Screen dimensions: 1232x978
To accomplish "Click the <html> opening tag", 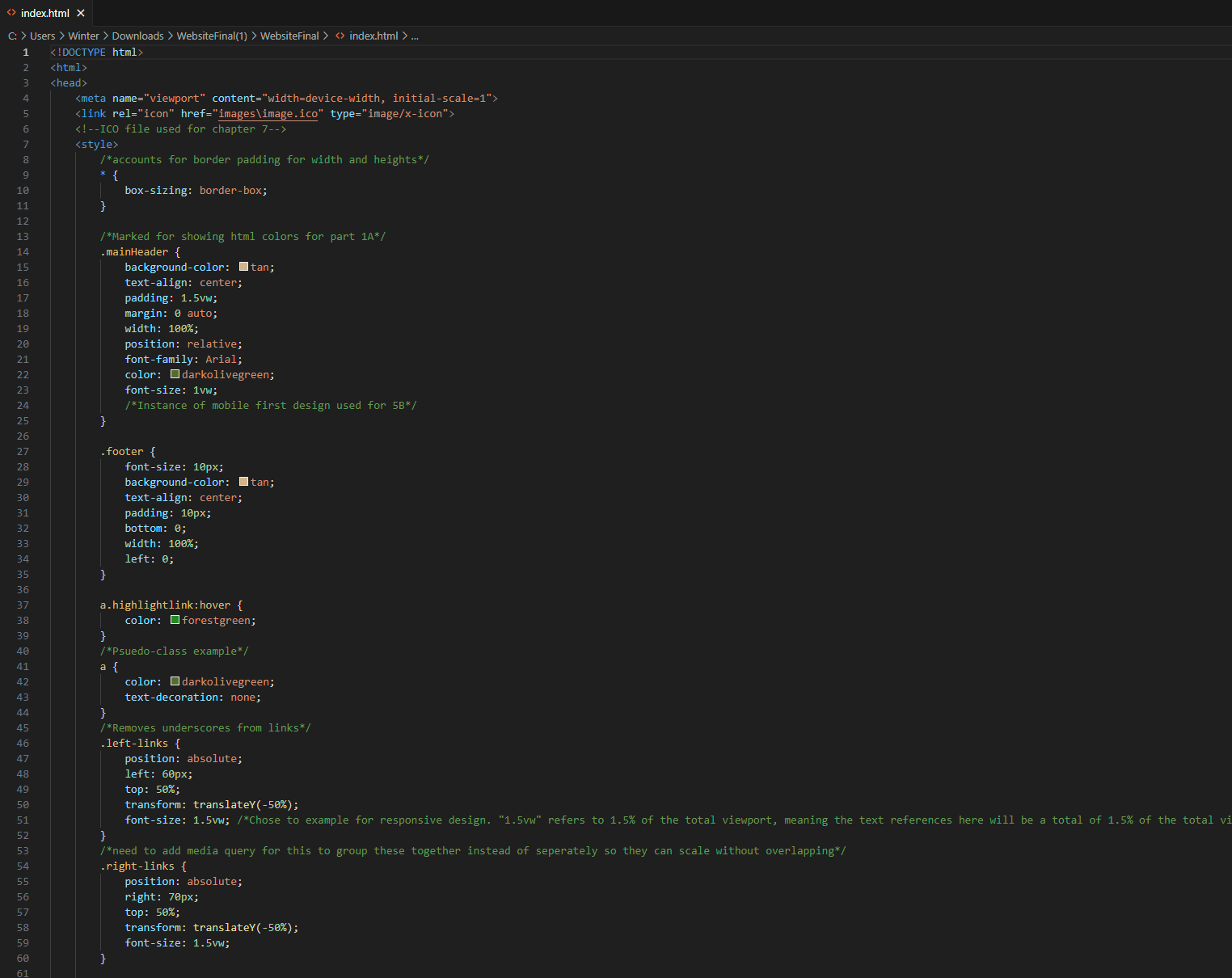I will 69,68.
